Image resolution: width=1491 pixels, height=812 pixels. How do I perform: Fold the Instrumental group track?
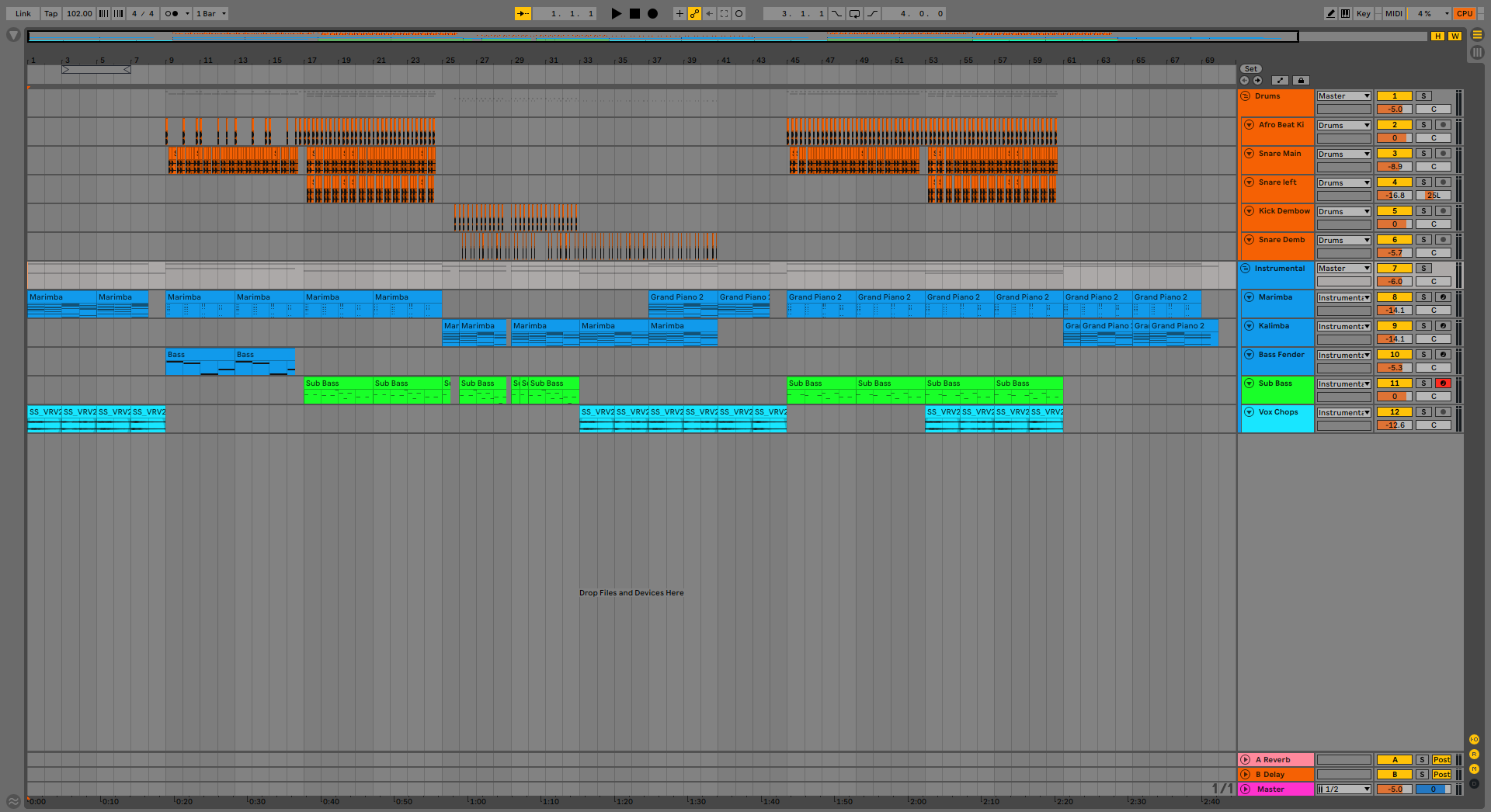(1246, 269)
